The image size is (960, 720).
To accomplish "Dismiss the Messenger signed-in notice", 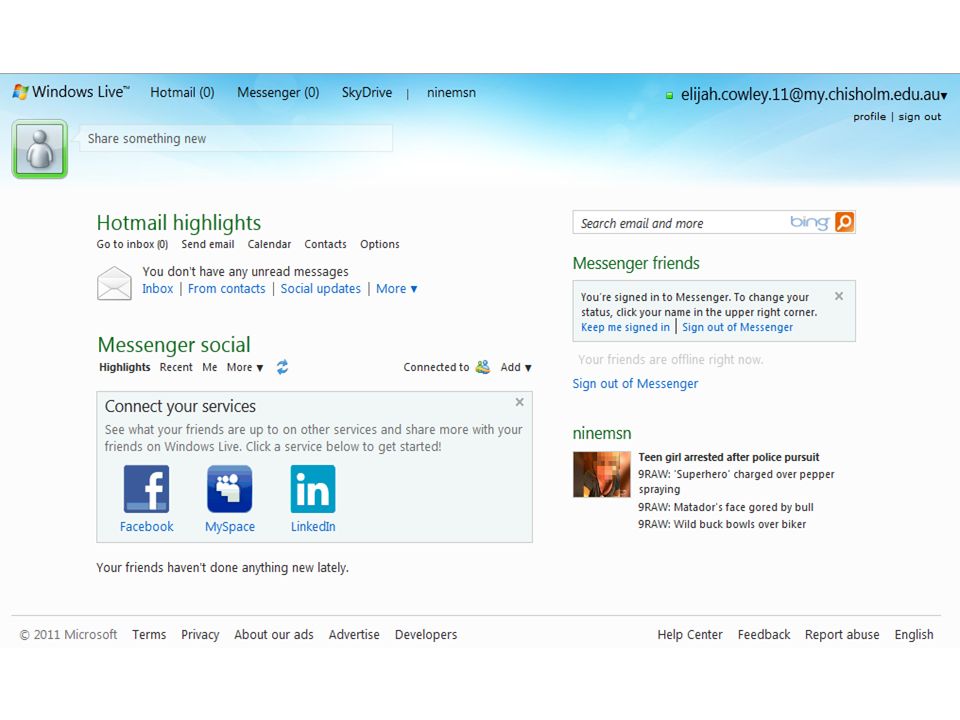I will coord(839,296).
